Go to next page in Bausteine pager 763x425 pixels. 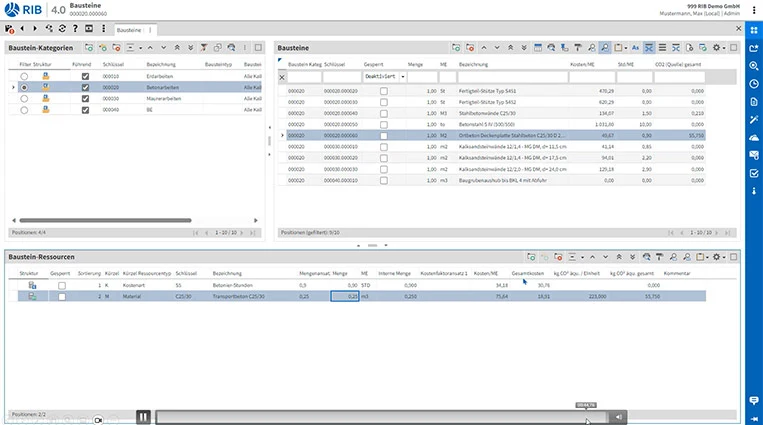click(716, 233)
